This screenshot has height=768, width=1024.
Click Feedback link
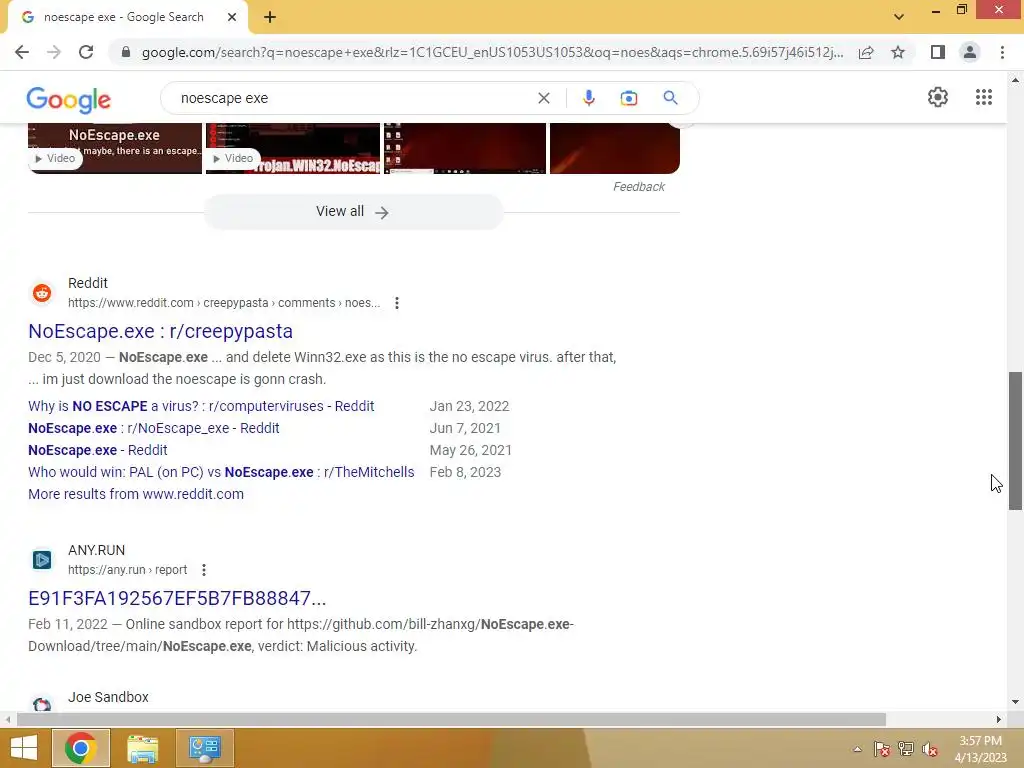click(639, 187)
